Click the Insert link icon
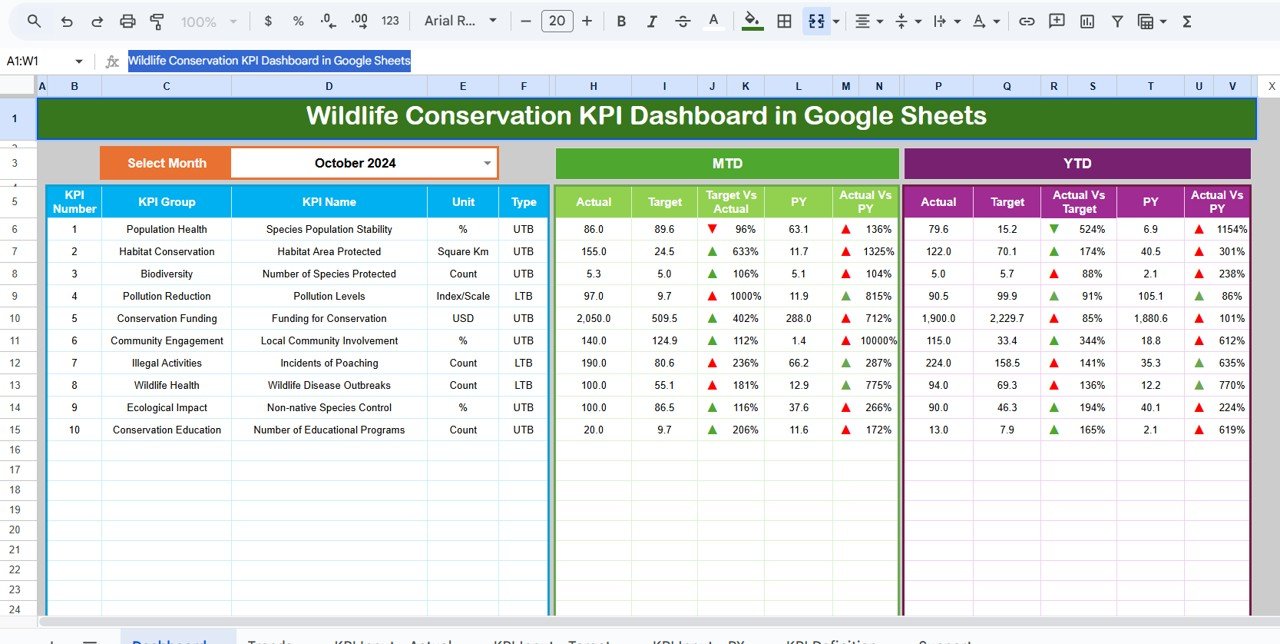This screenshot has width=1280, height=644. [x=1026, y=21]
